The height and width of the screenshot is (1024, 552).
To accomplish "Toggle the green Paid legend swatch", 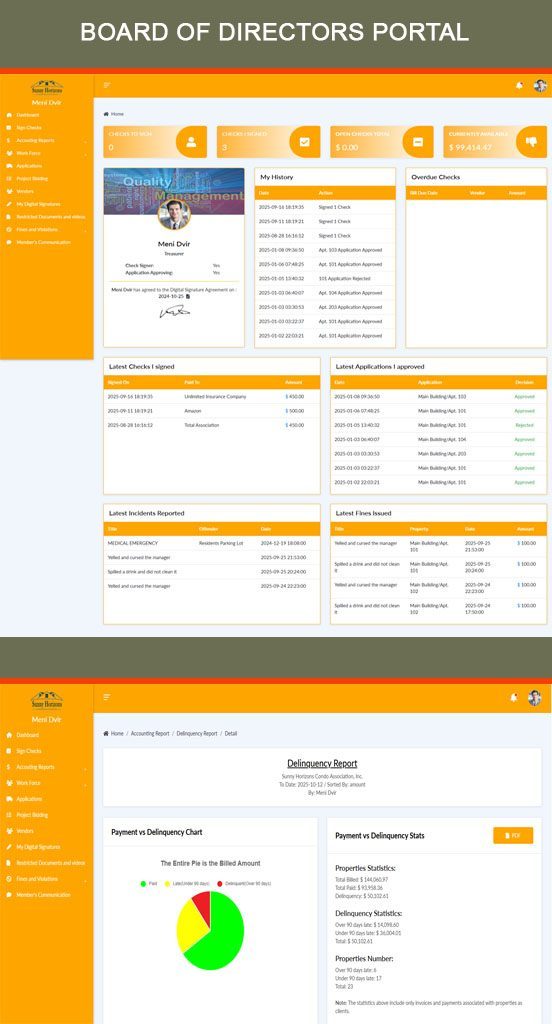I will [143, 883].
